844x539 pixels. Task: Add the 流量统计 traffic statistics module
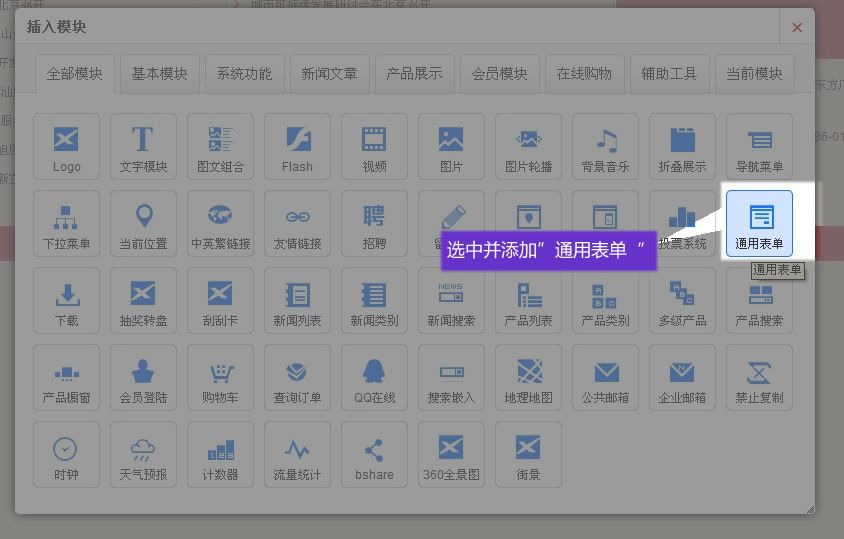click(x=297, y=454)
